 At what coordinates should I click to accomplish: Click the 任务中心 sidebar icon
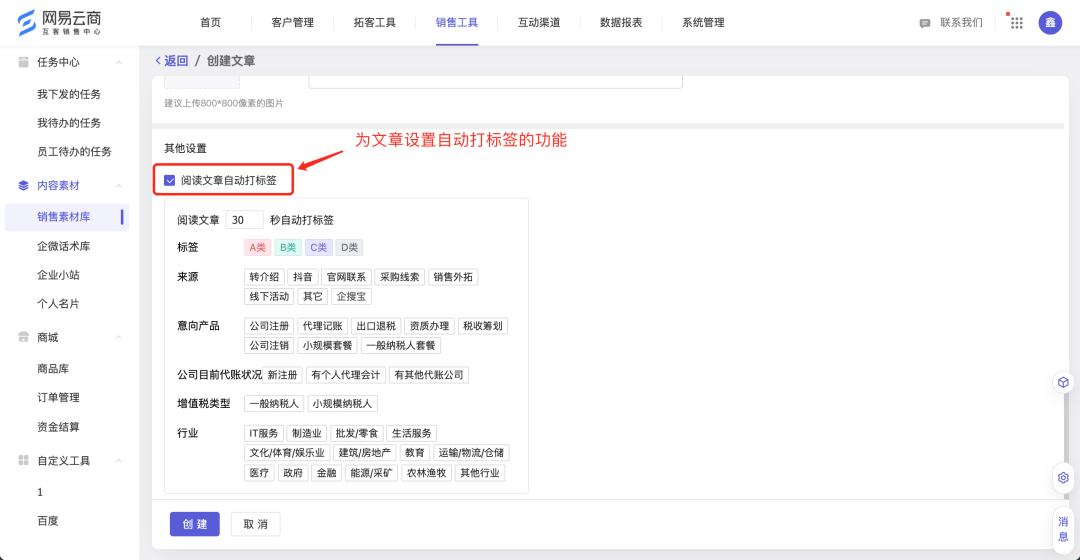[x=23, y=62]
